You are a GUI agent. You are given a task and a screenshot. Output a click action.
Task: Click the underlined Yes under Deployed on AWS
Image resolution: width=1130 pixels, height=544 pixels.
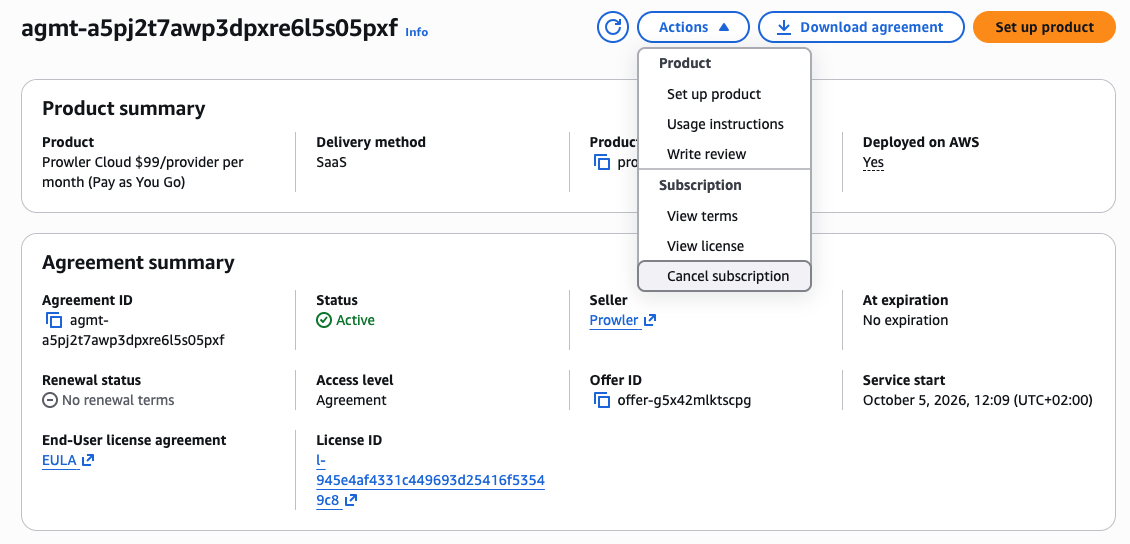(x=873, y=162)
